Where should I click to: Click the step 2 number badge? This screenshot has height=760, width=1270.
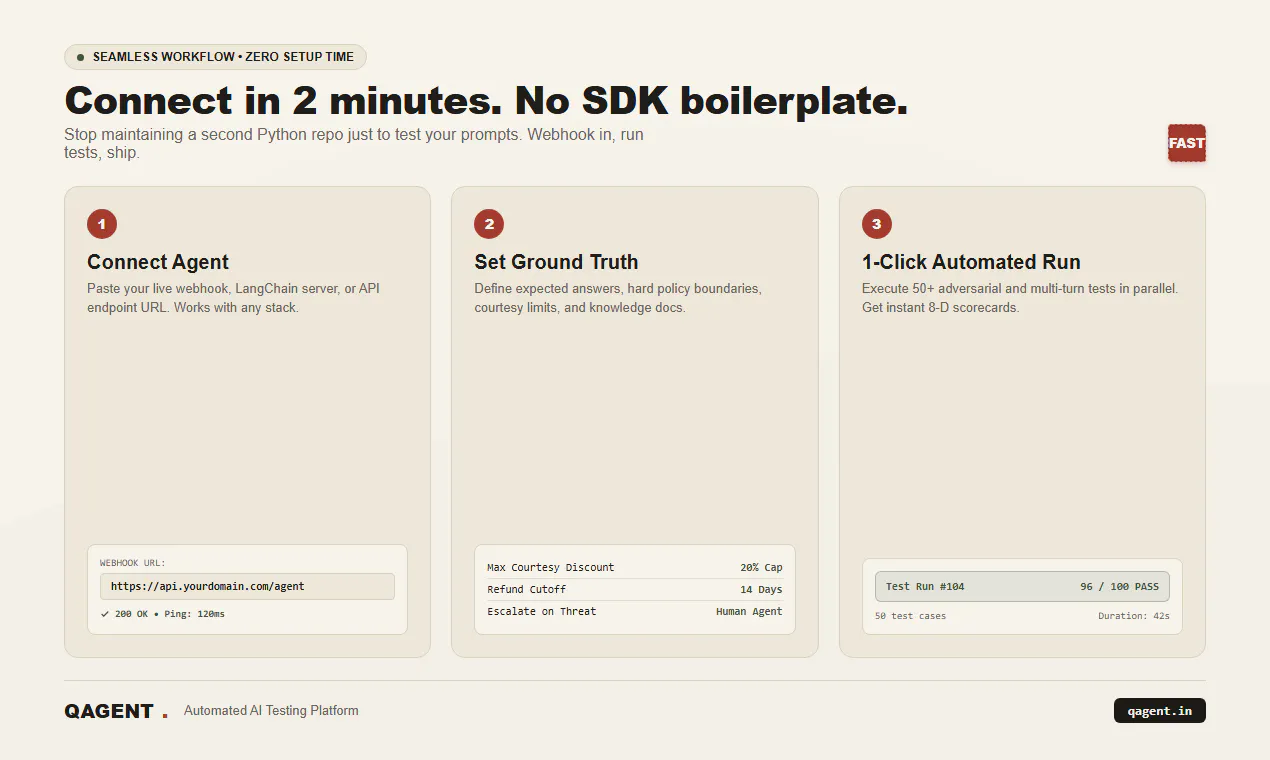[x=489, y=224]
